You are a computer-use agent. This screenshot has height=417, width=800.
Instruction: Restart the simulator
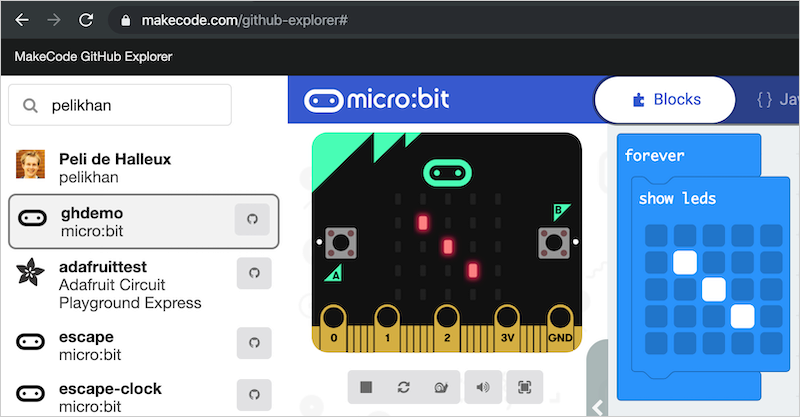click(x=404, y=387)
